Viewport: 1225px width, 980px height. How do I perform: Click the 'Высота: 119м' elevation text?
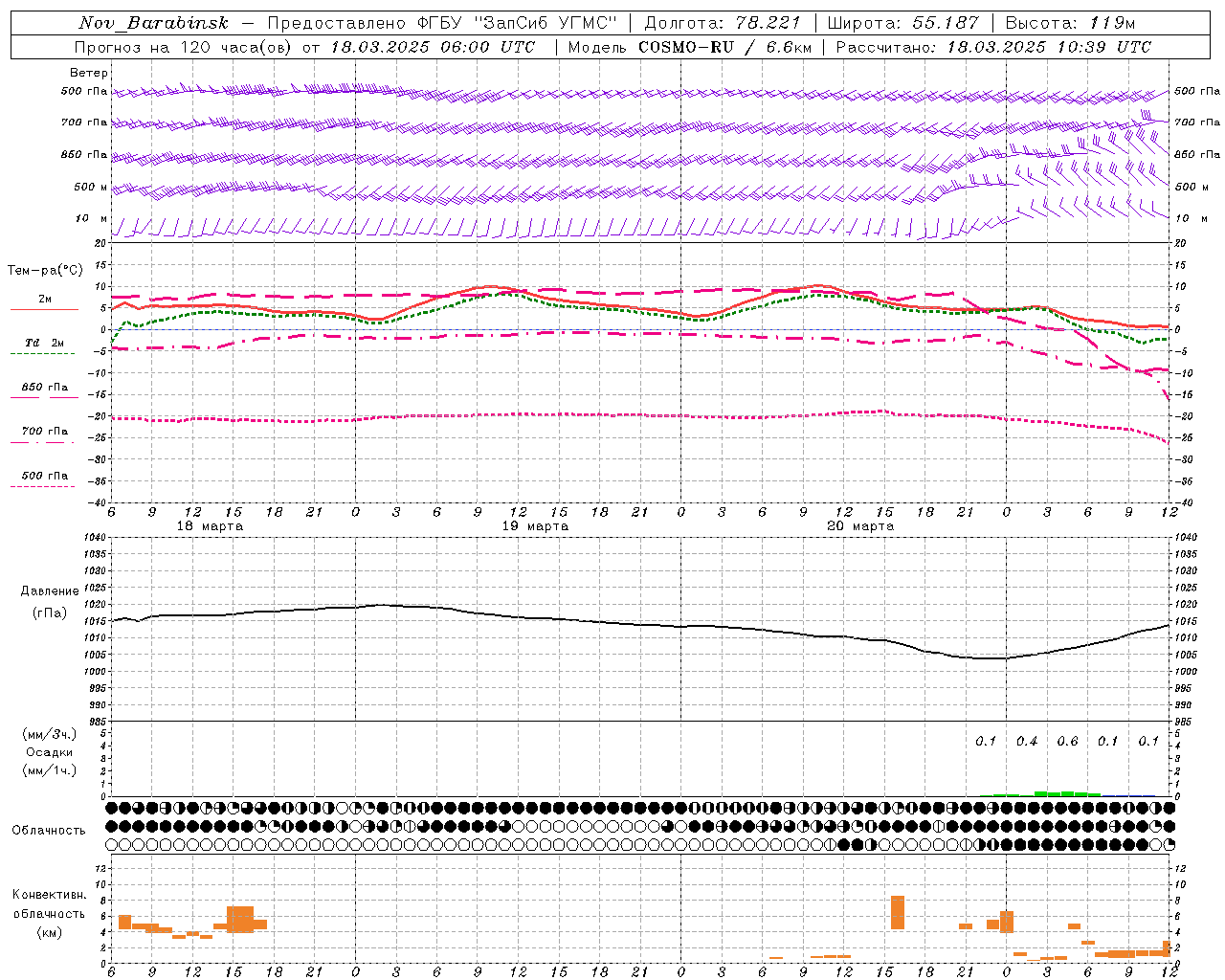click(1070, 23)
